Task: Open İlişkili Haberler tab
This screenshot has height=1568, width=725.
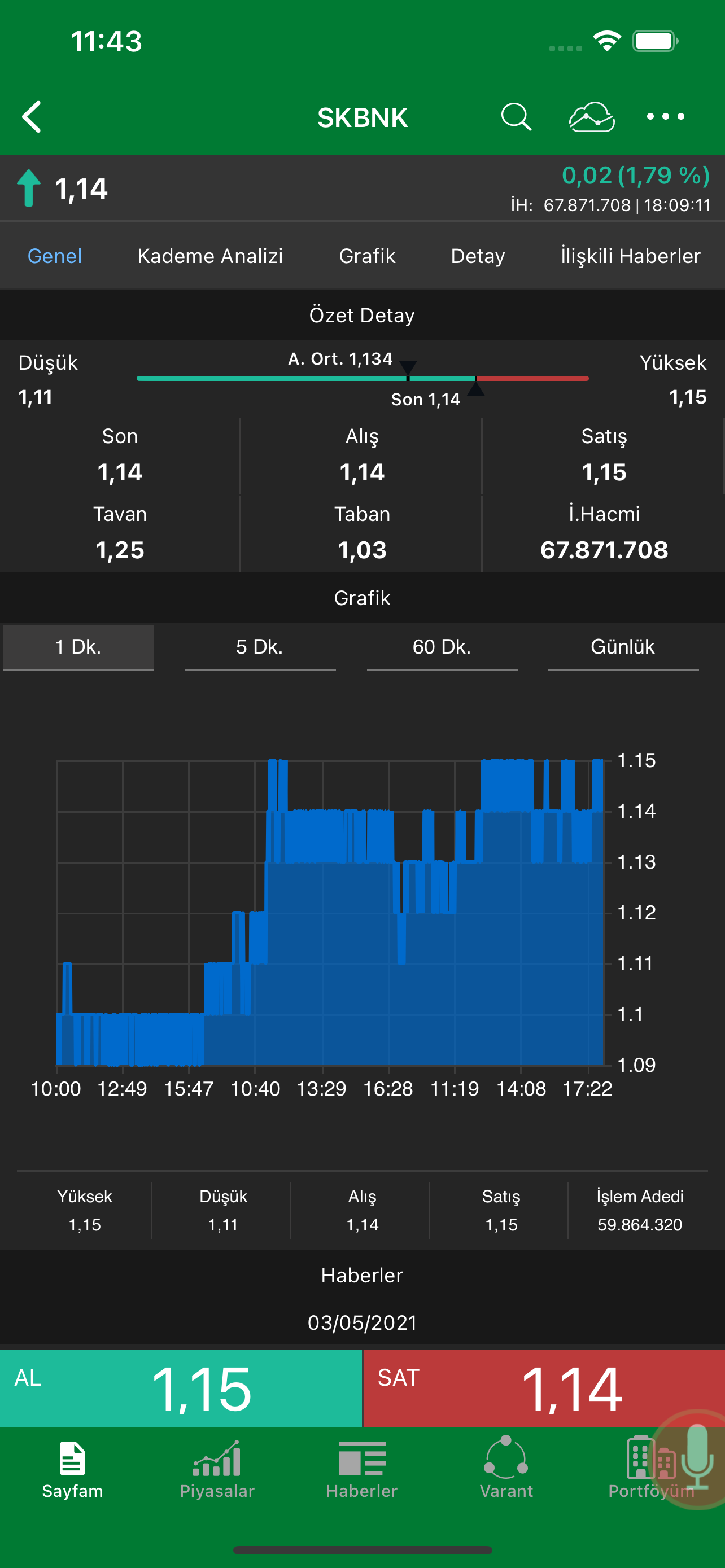Action: [631, 256]
